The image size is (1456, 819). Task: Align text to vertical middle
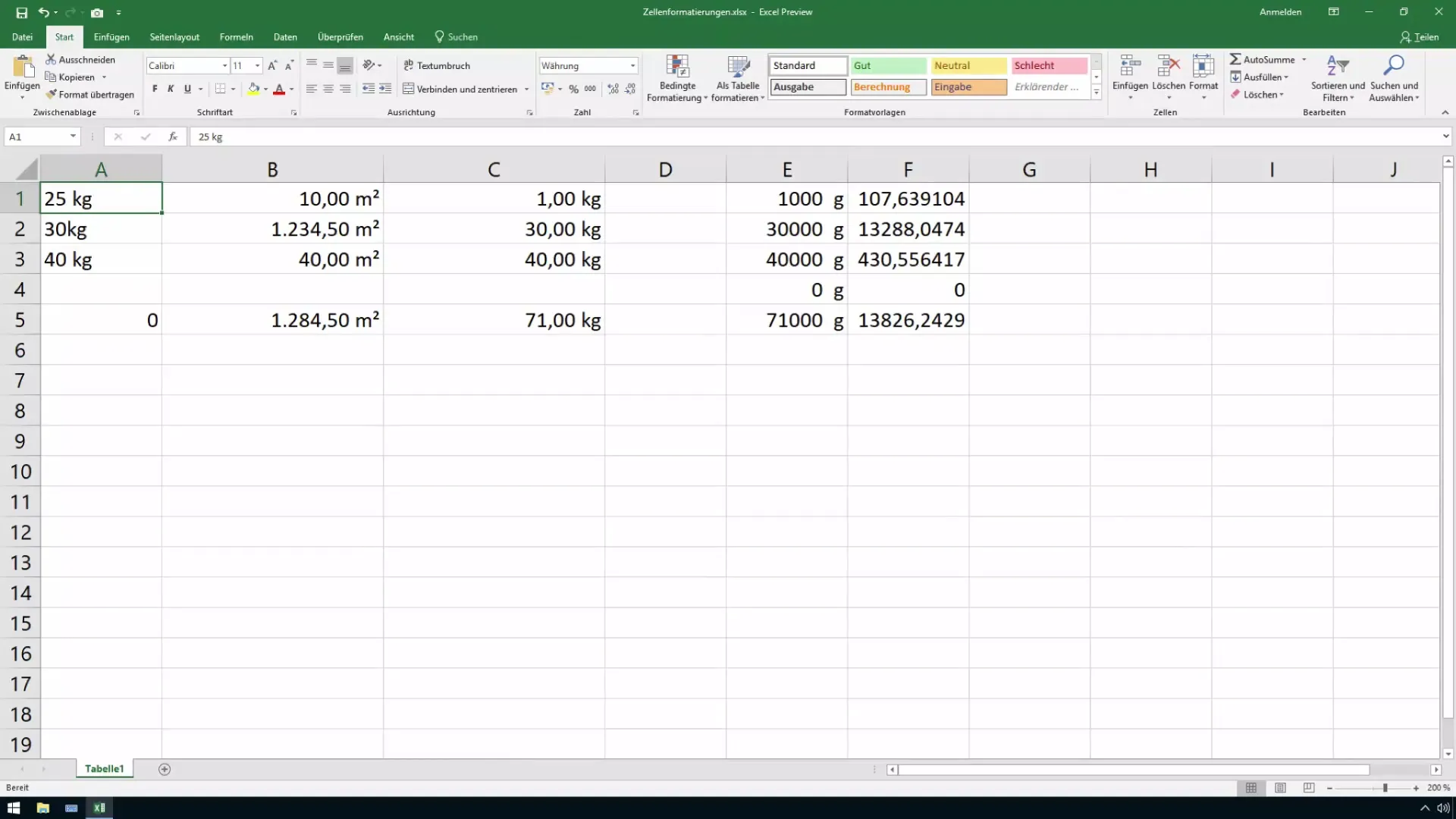pyautogui.click(x=328, y=65)
